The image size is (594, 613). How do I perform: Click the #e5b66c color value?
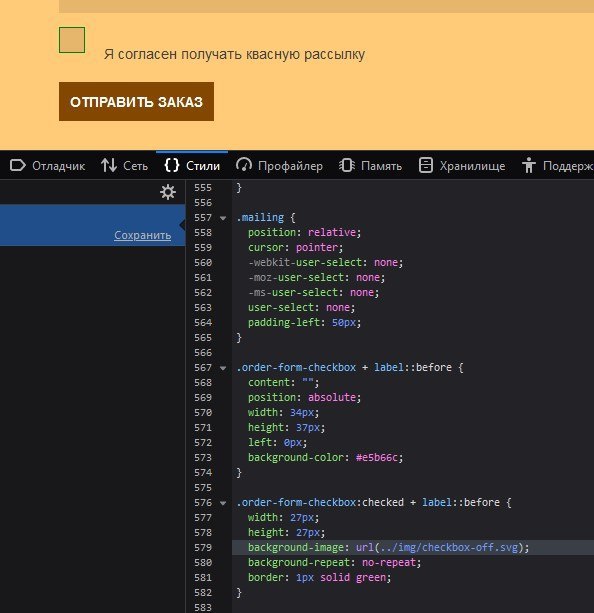coord(377,457)
